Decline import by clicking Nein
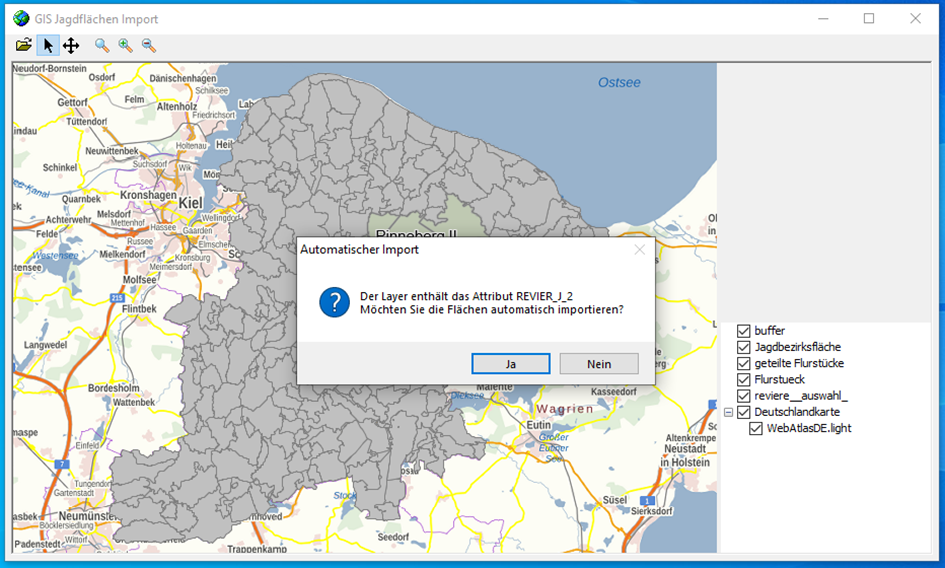This screenshot has width=945, height=568. pyautogui.click(x=599, y=364)
